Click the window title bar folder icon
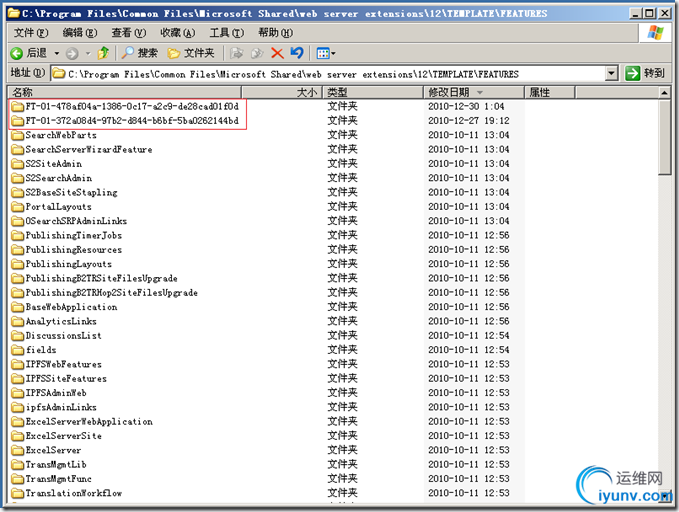This screenshot has height=512, width=679. [14, 13]
